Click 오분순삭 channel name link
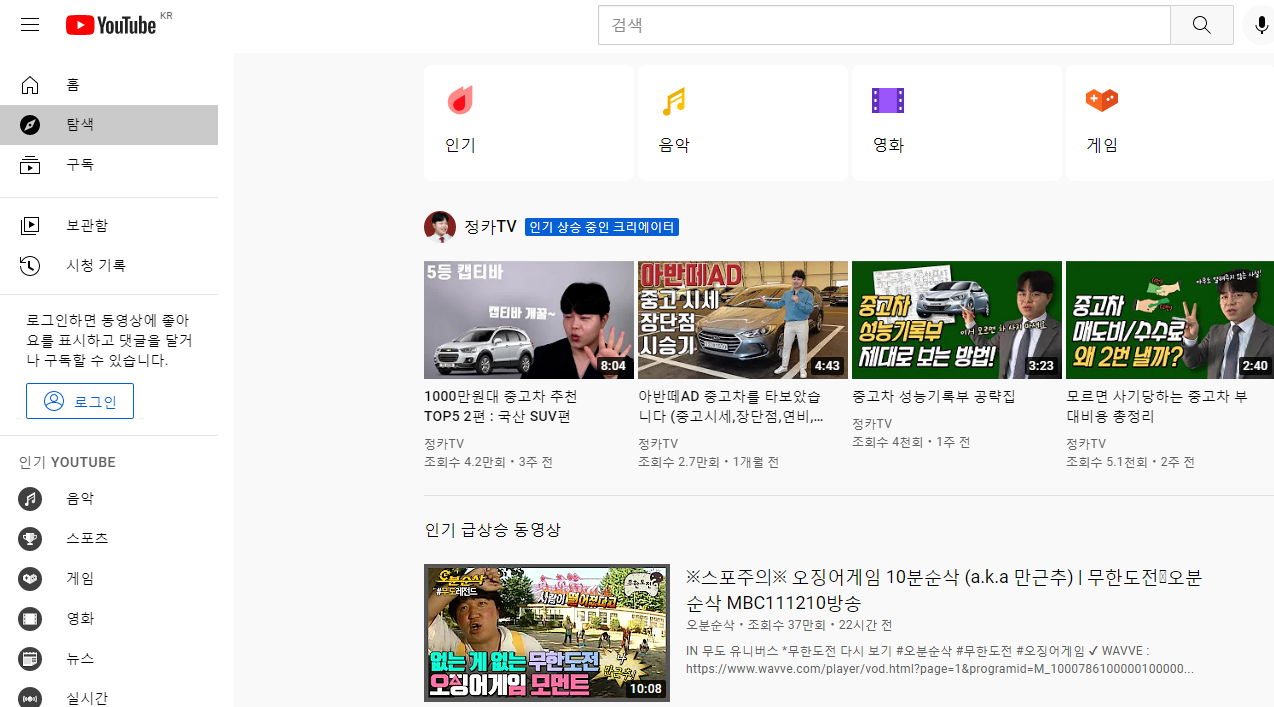 click(710, 625)
